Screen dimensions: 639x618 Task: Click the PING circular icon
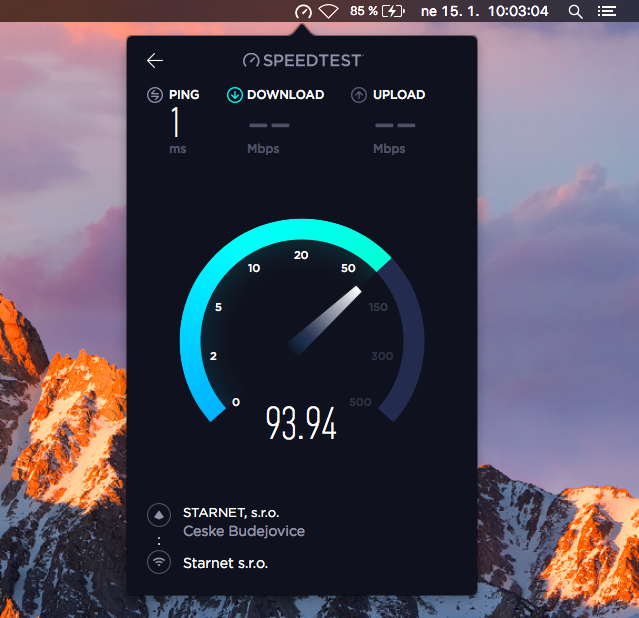click(x=155, y=95)
